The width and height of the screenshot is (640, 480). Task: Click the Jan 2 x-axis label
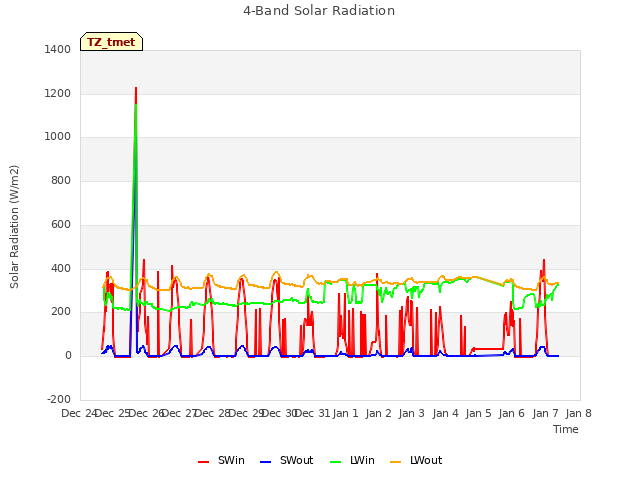(x=379, y=413)
